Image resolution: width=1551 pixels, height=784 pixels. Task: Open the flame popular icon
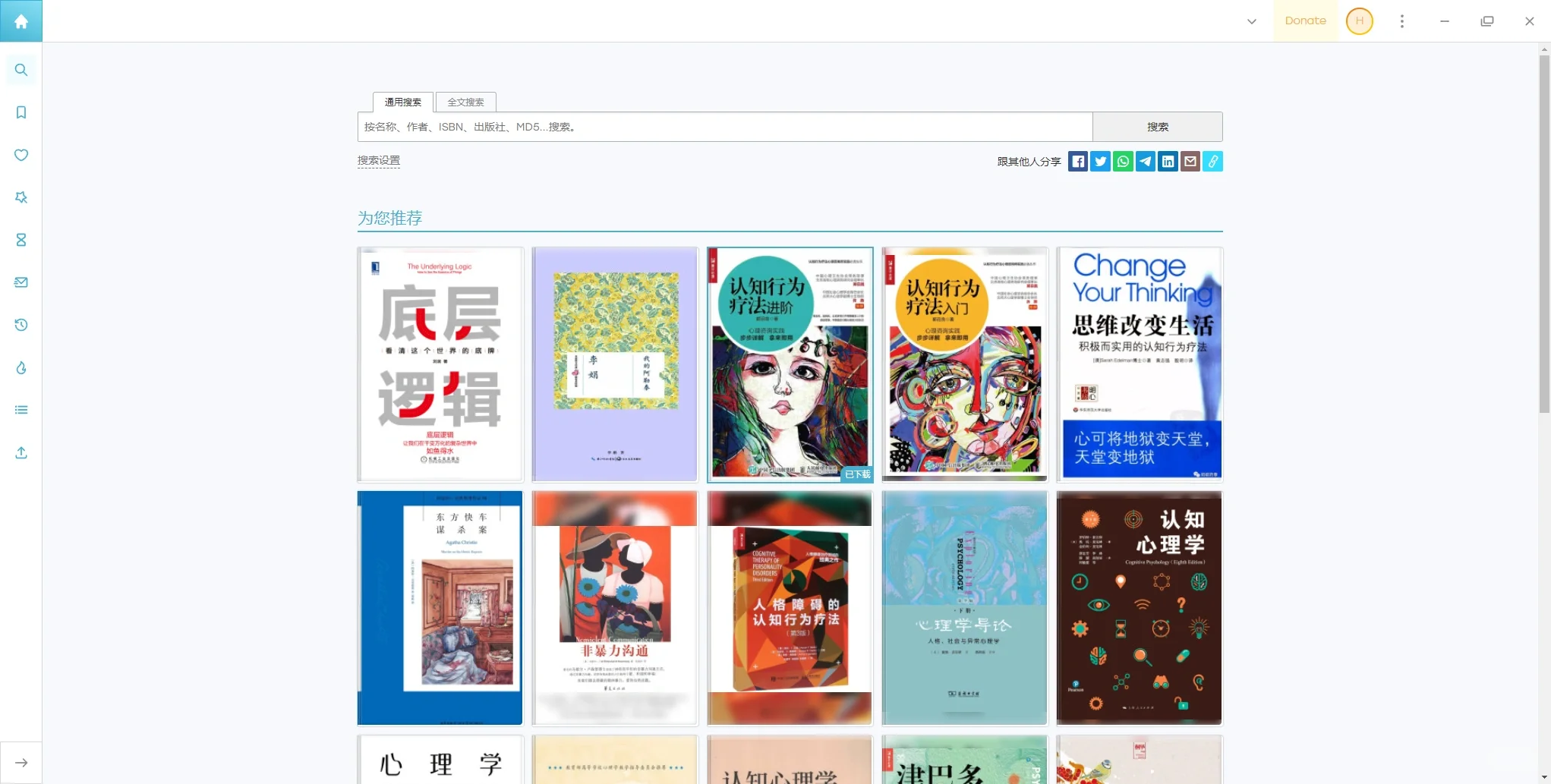pyautogui.click(x=21, y=367)
